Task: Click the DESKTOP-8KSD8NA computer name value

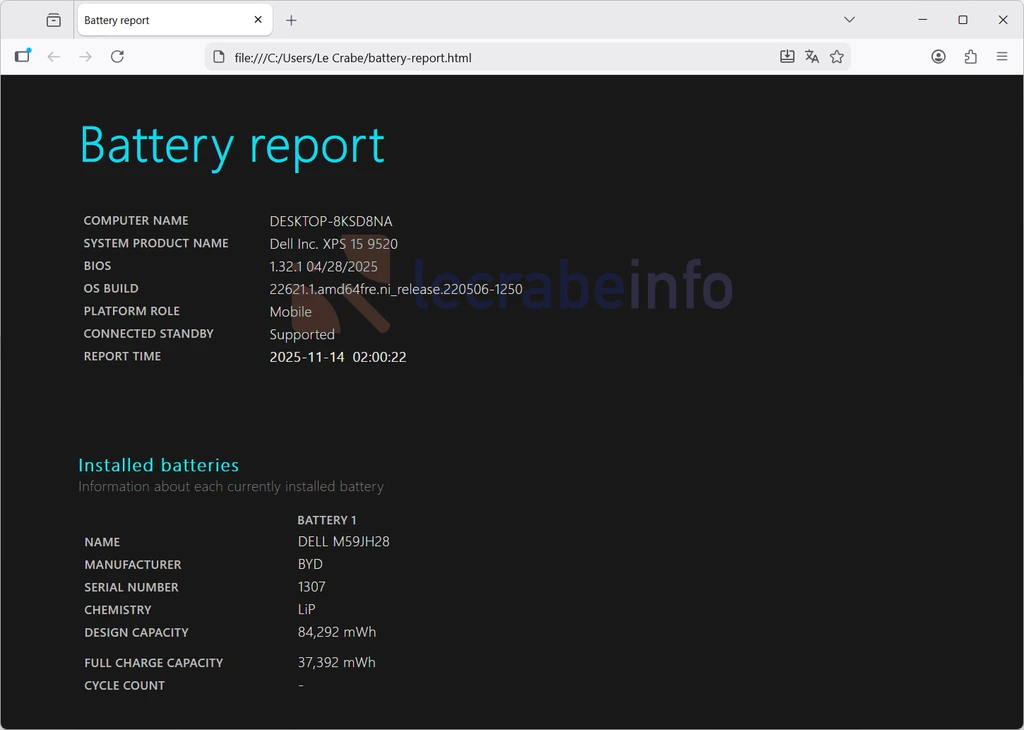Action: (x=331, y=221)
